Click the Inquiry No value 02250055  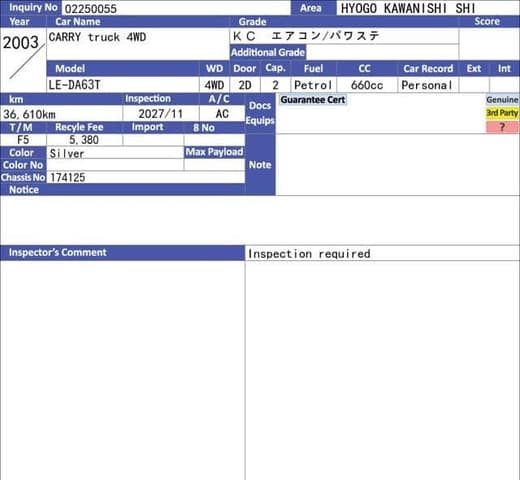click(90, 8)
